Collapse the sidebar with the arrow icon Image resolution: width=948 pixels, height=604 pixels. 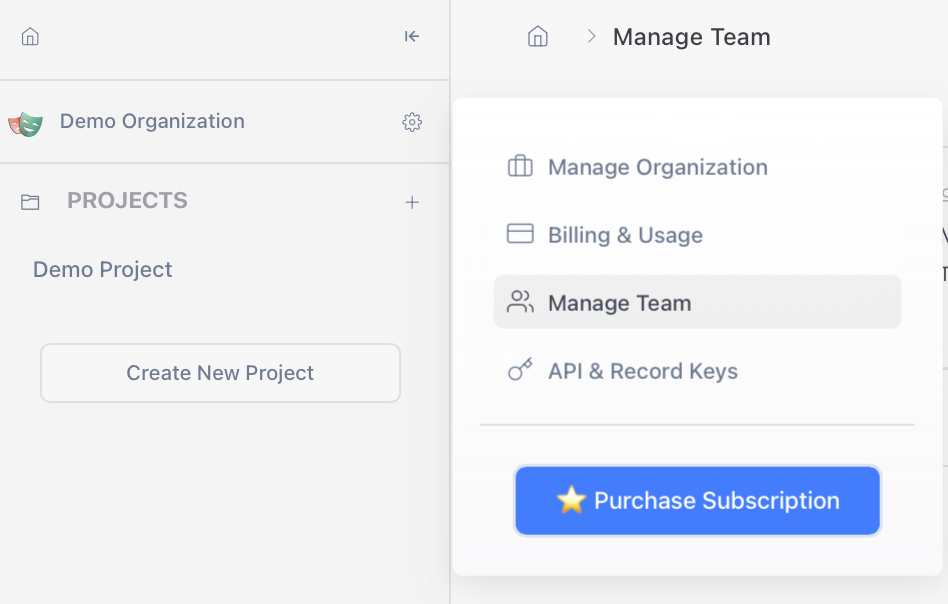pyautogui.click(x=412, y=37)
